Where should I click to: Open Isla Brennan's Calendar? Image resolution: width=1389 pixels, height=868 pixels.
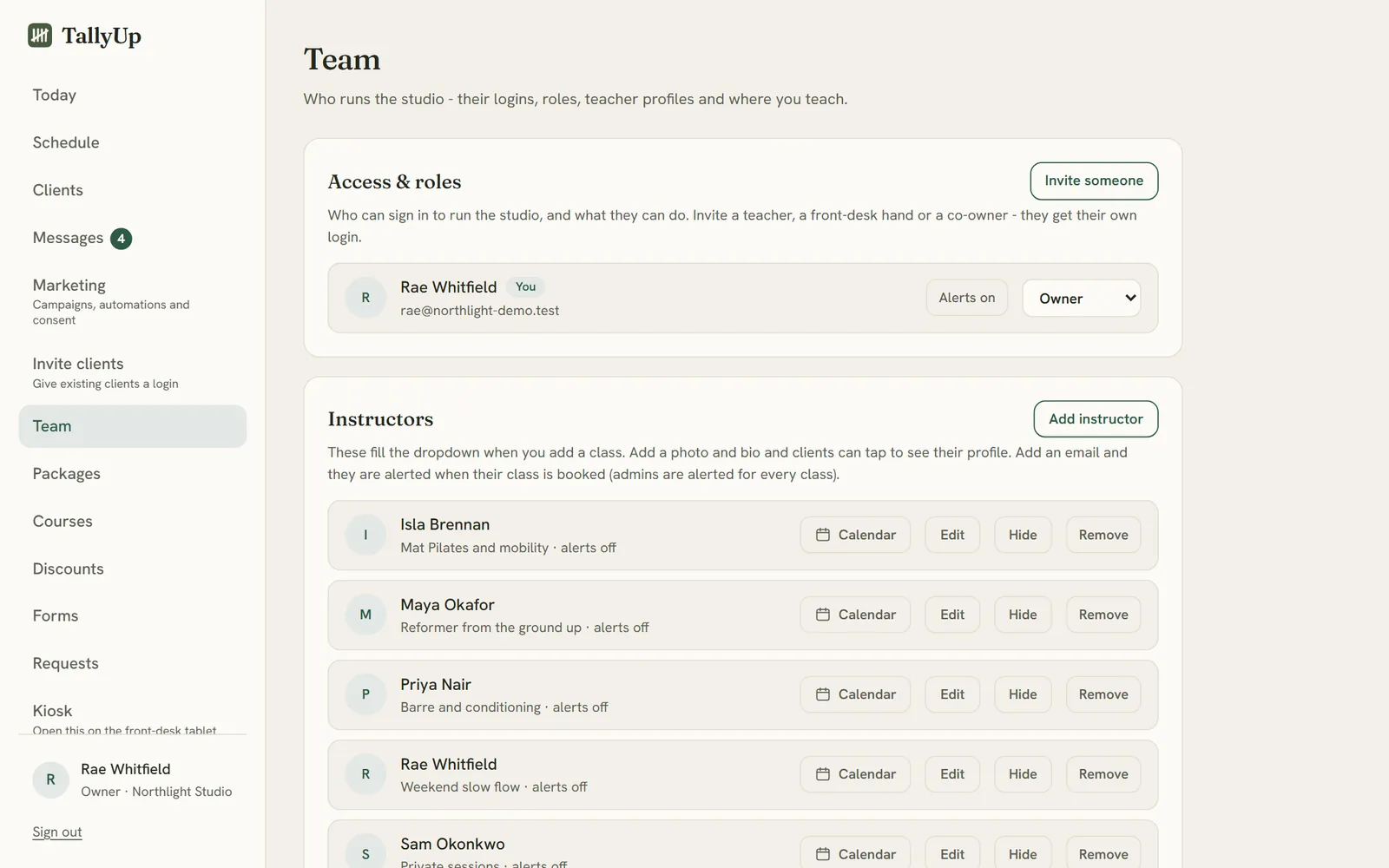(x=855, y=535)
